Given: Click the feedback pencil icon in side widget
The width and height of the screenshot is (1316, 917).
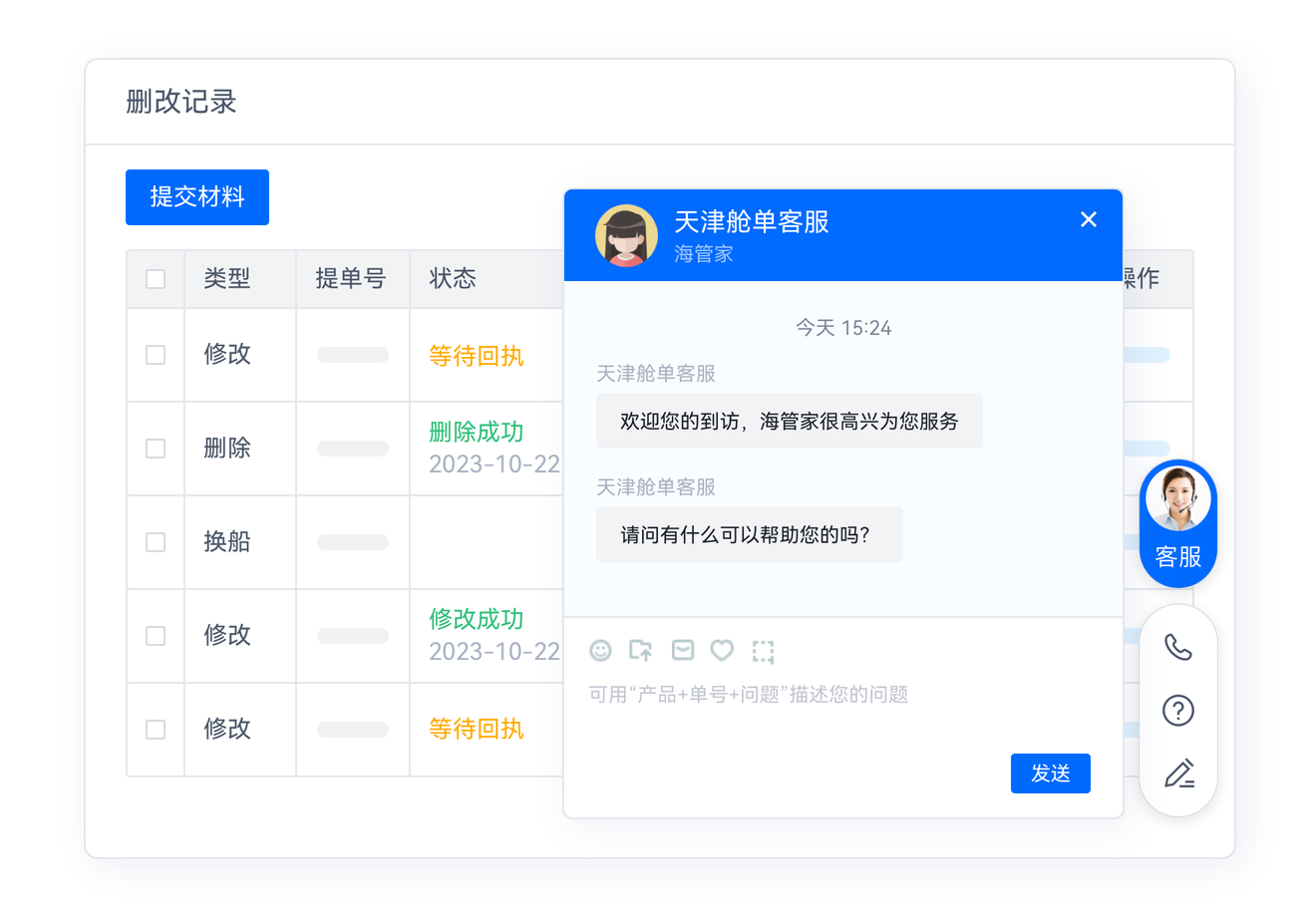Looking at the screenshot, I should [1177, 774].
